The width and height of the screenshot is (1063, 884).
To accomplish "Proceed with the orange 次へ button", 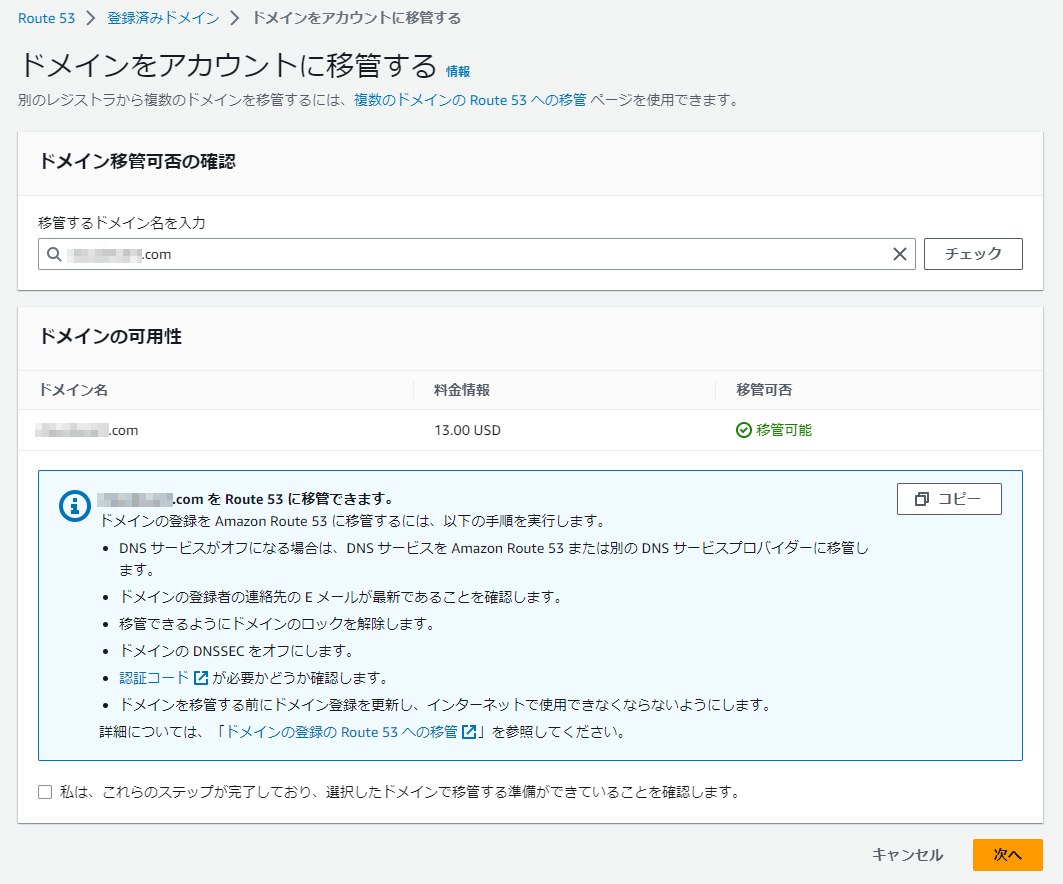I will coord(1007,855).
